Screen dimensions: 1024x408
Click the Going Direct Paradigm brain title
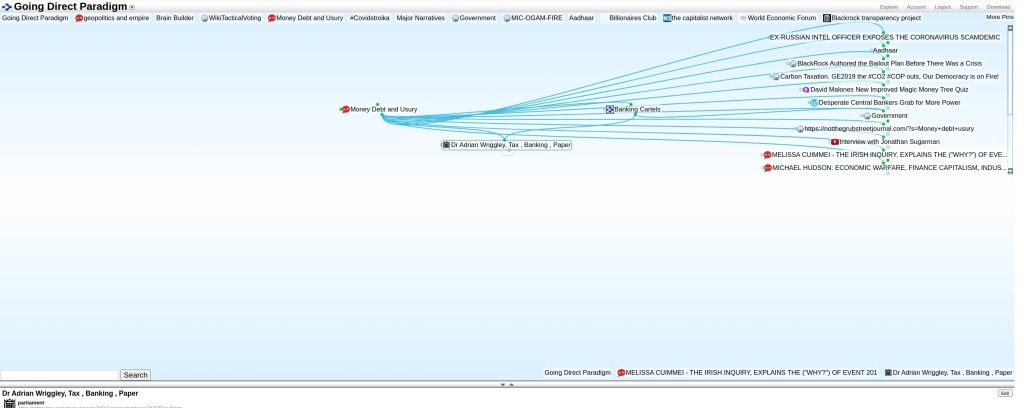tap(71, 7)
